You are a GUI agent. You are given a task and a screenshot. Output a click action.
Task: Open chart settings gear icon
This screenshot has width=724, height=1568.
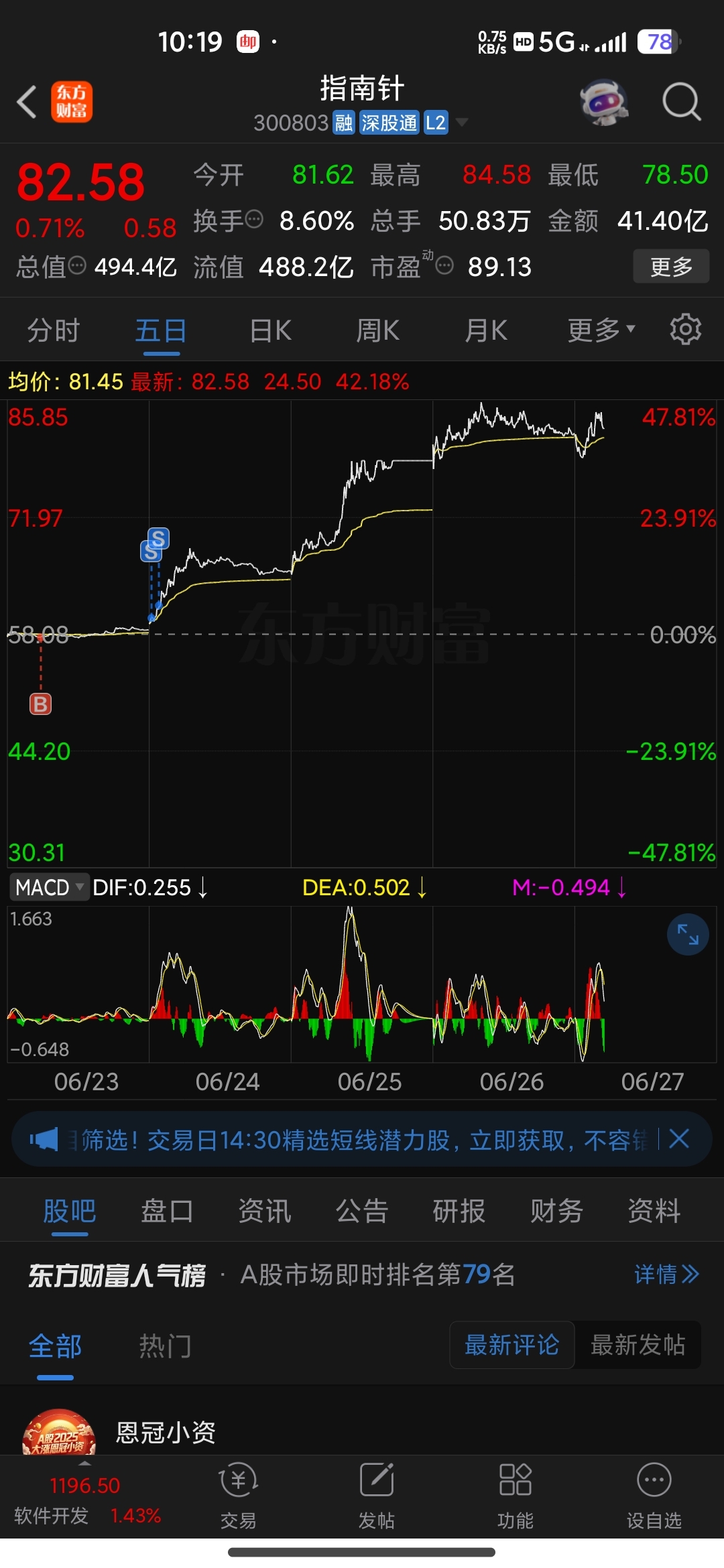pos(685,329)
